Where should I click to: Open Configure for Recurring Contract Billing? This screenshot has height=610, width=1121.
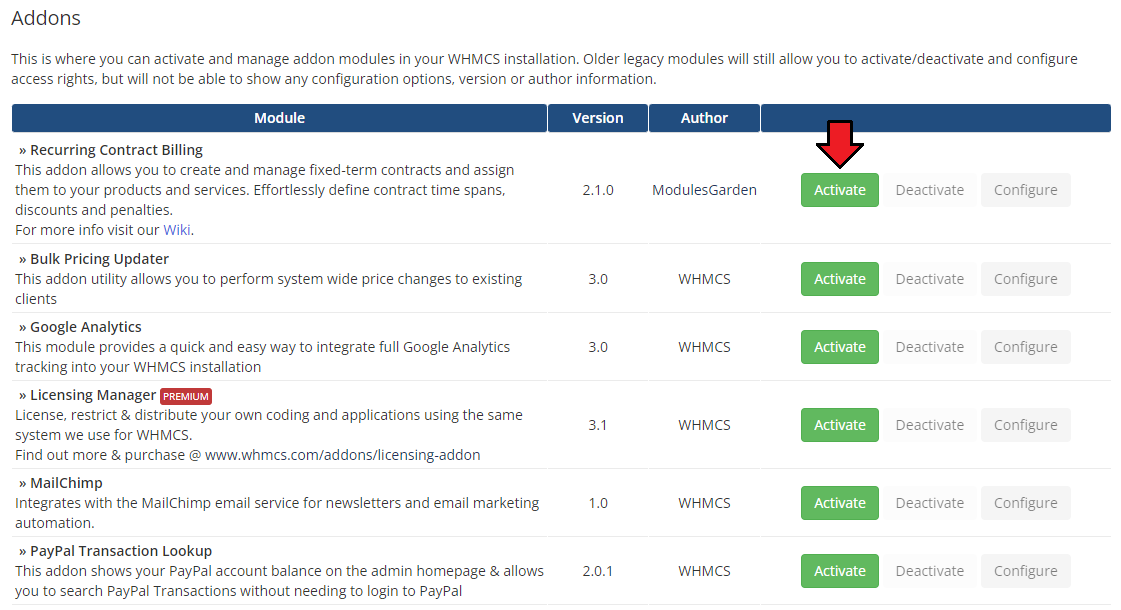coord(1025,190)
